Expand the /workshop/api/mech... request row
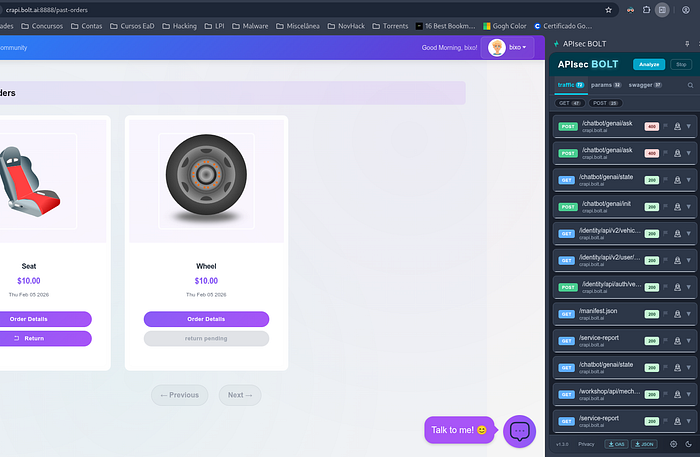Screen dimensions: 700x457 click(x=689, y=394)
